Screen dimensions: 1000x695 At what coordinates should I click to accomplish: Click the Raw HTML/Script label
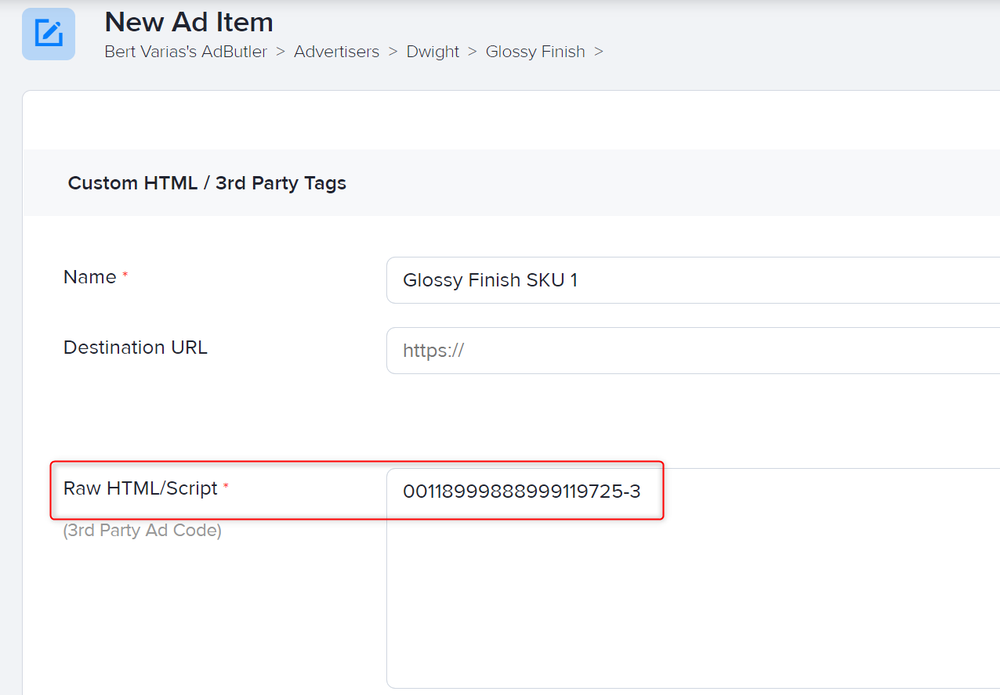tap(140, 488)
